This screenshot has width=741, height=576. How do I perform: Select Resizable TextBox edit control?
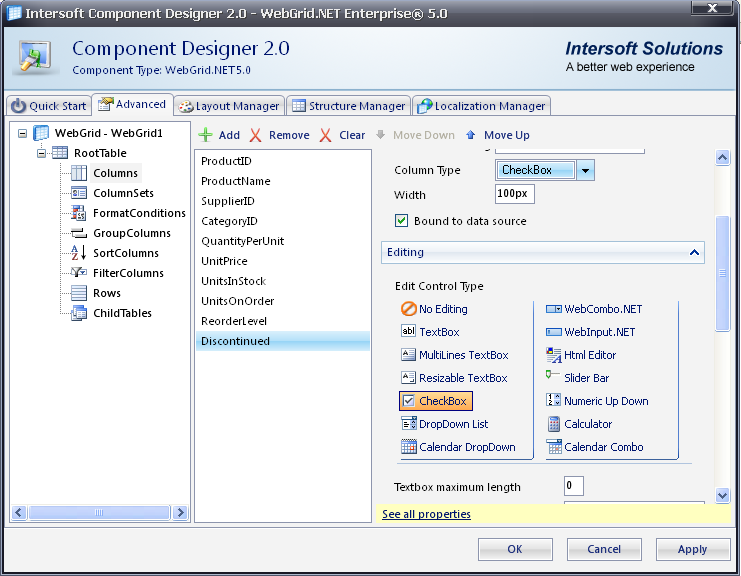[454, 378]
